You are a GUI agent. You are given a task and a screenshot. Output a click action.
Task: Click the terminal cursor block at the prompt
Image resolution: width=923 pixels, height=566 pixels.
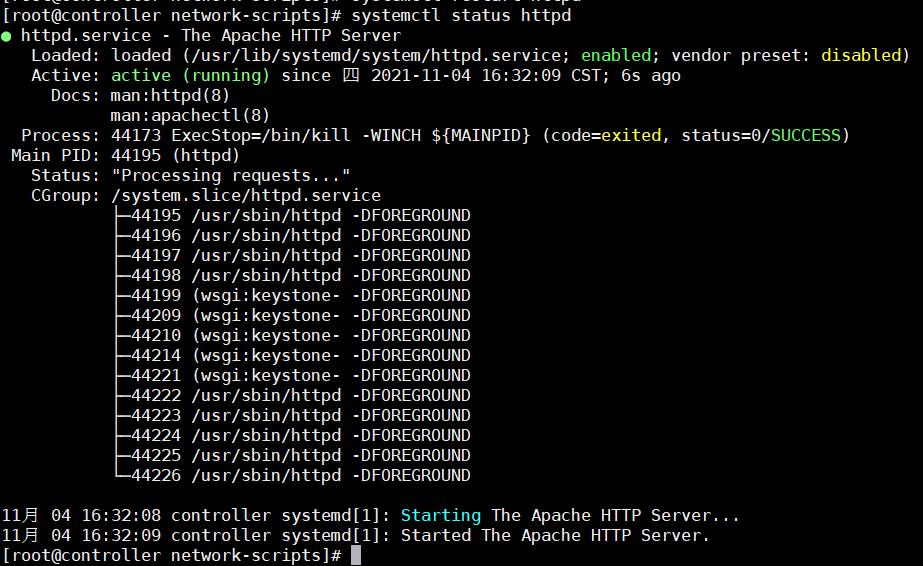click(356, 555)
